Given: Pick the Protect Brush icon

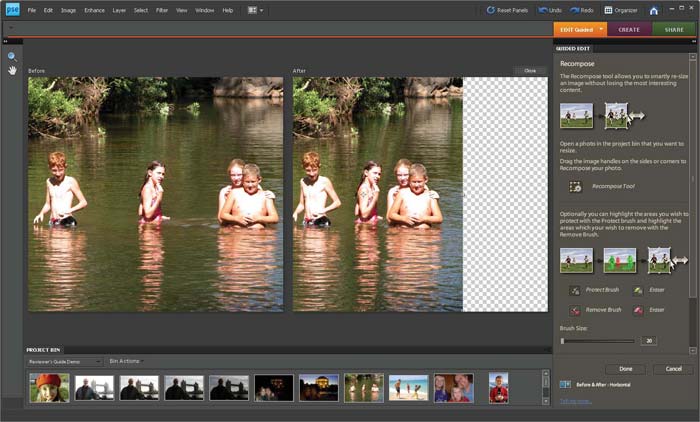Looking at the screenshot, I should 575,291.
